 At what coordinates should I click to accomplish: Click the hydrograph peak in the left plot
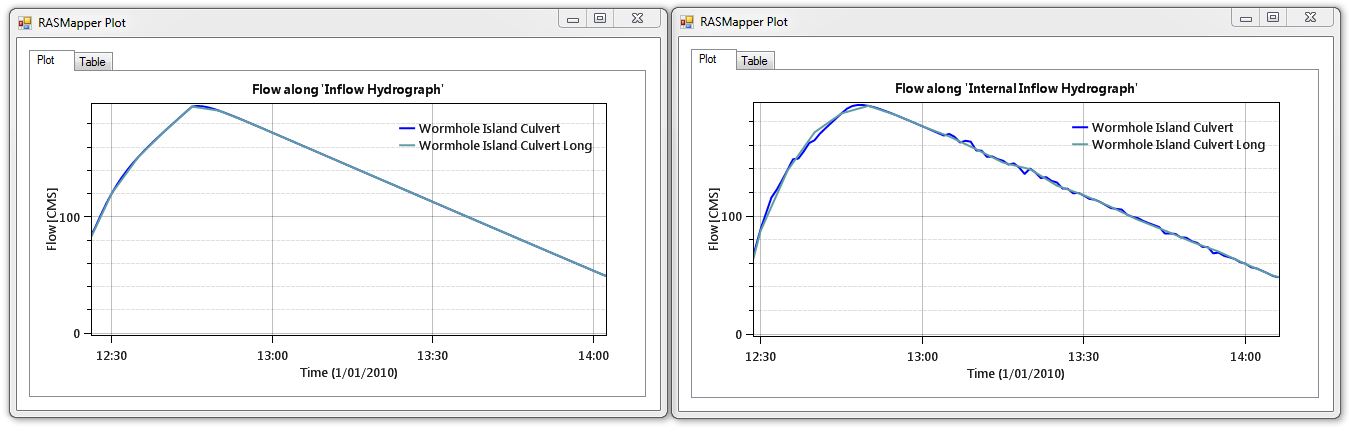(196, 106)
